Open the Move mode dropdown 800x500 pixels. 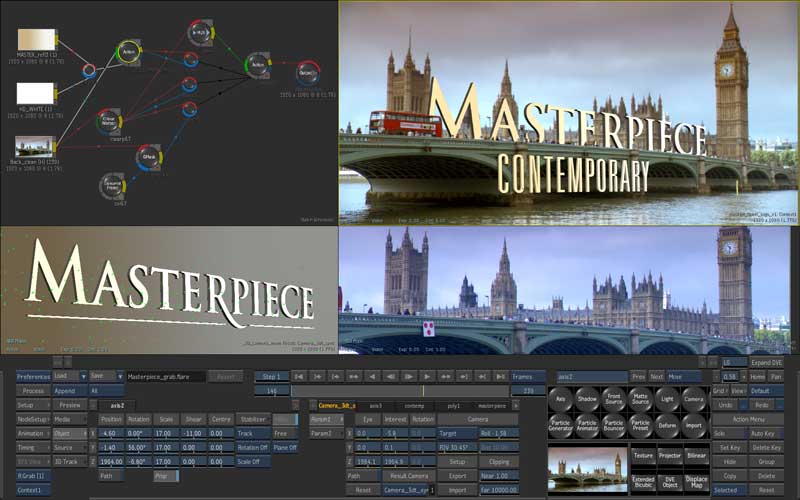(x=684, y=377)
